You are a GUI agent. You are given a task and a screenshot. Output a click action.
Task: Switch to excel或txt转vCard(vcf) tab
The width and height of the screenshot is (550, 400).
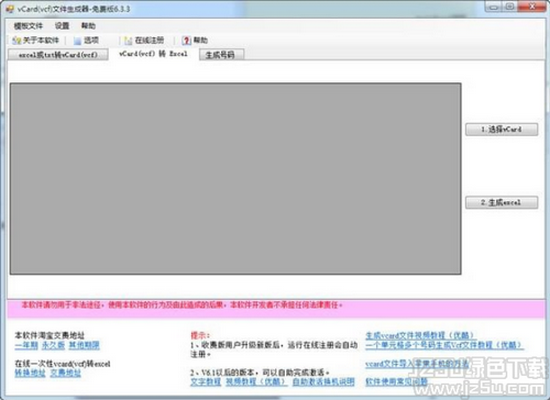(x=58, y=55)
